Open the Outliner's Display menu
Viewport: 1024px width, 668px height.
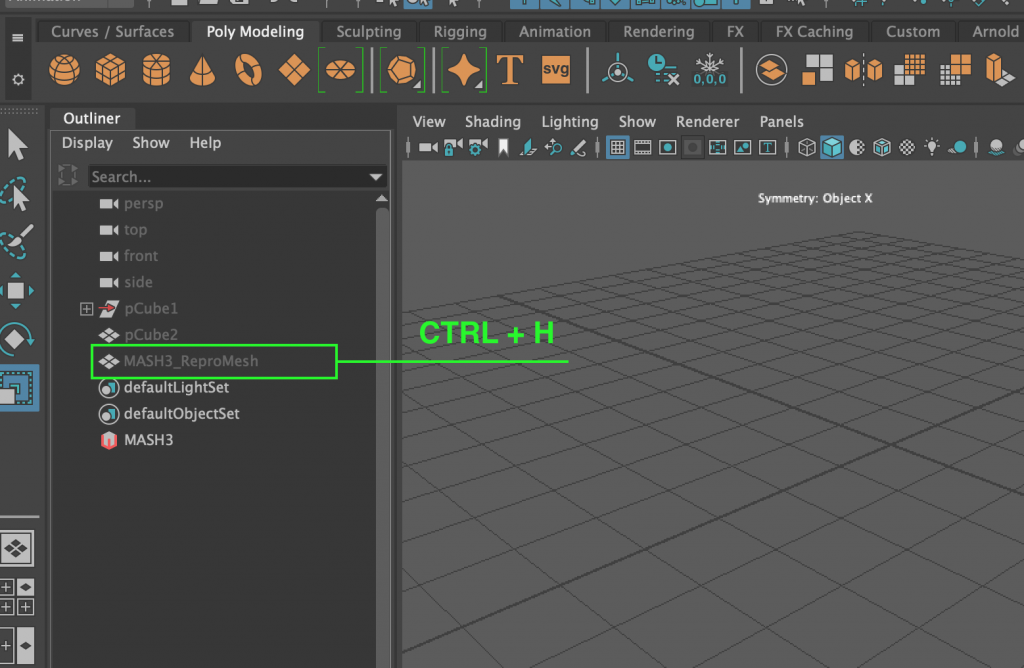point(86,142)
